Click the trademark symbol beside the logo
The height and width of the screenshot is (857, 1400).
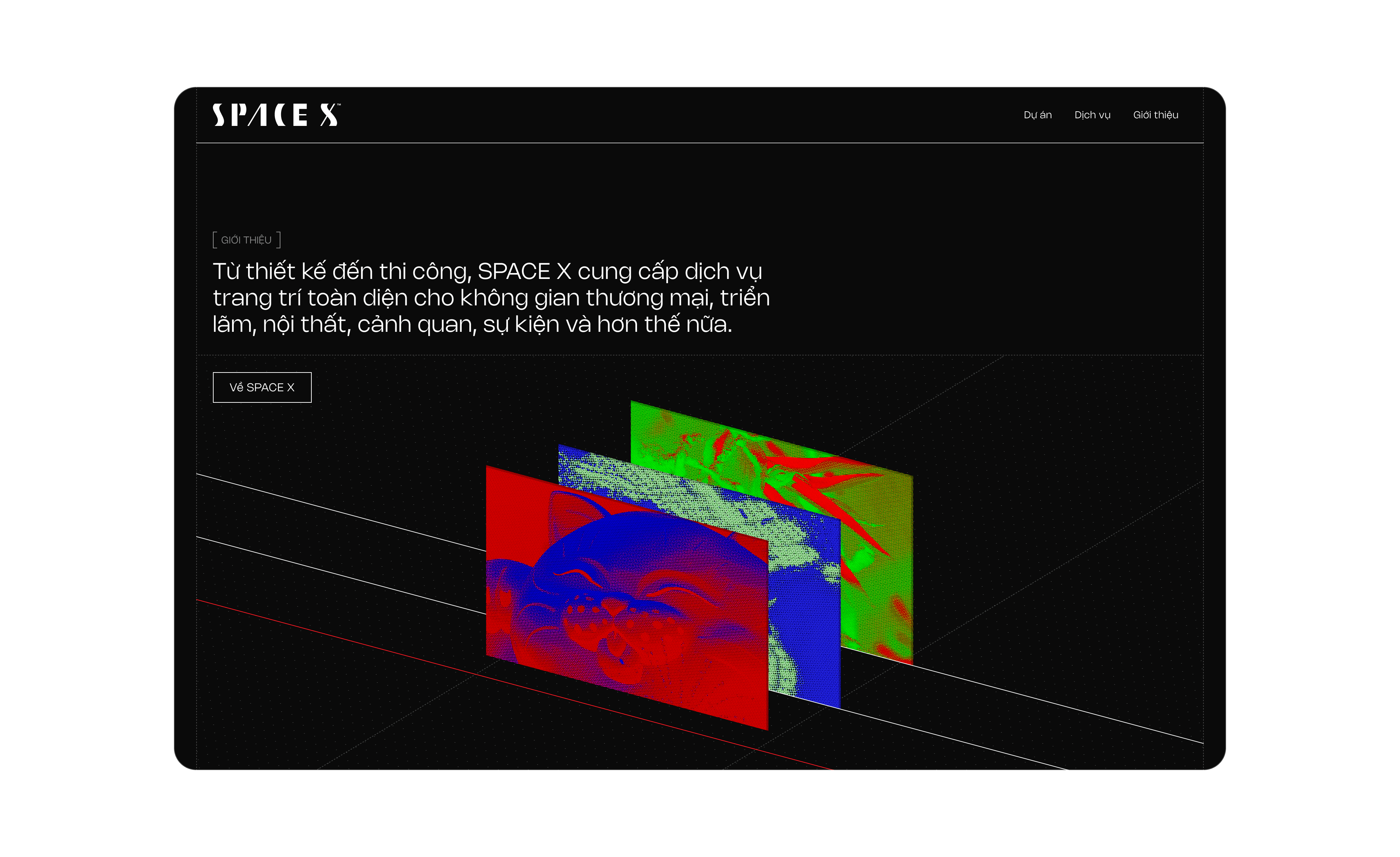click(339, 104)
